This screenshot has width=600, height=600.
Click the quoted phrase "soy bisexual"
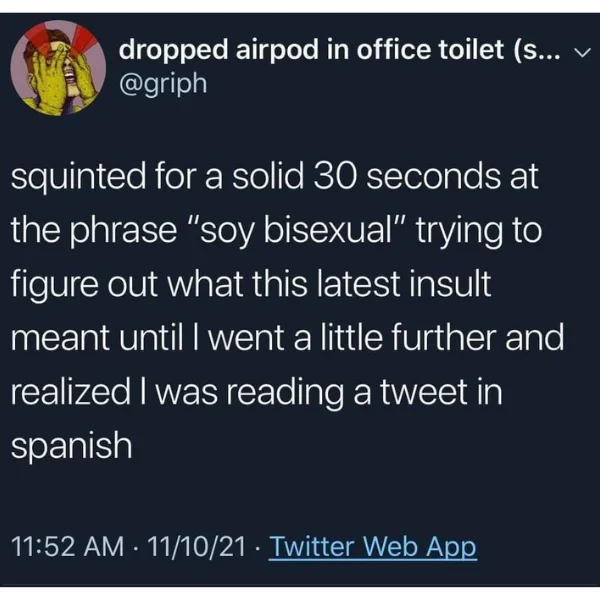tap(297, 232)
